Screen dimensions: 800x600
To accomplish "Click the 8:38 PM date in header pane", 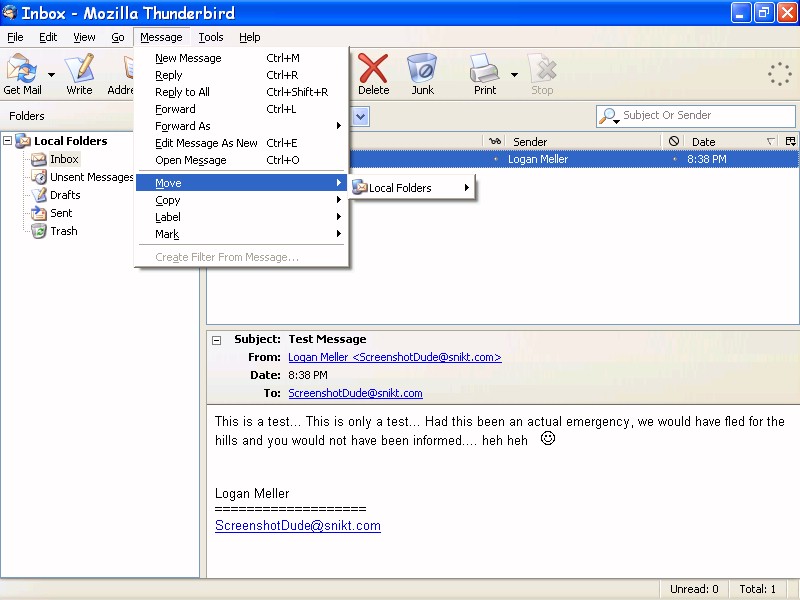I will click(x=308, y=375).
